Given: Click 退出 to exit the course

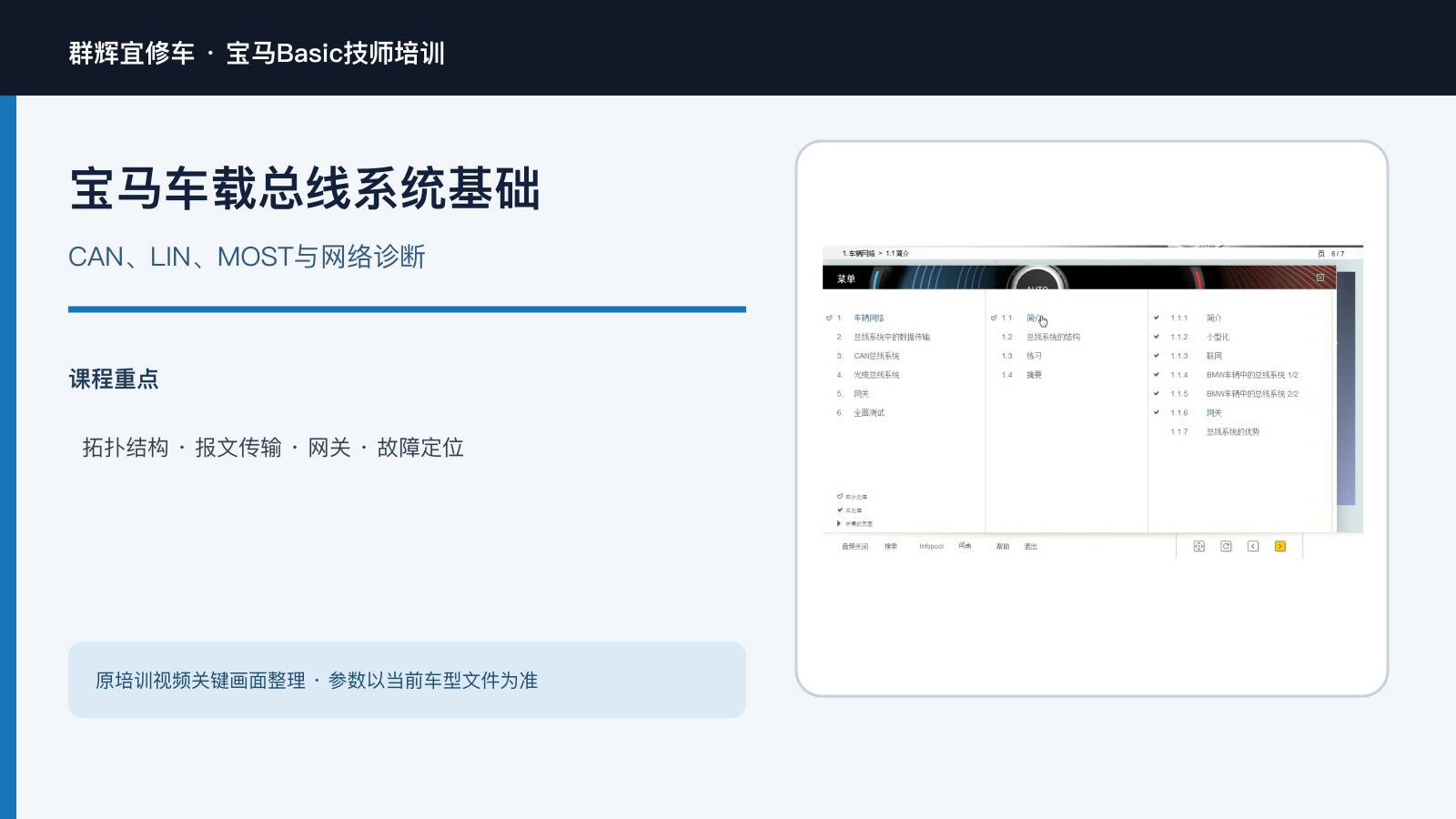Looking at the screenshot, I should pos(1030,547).
